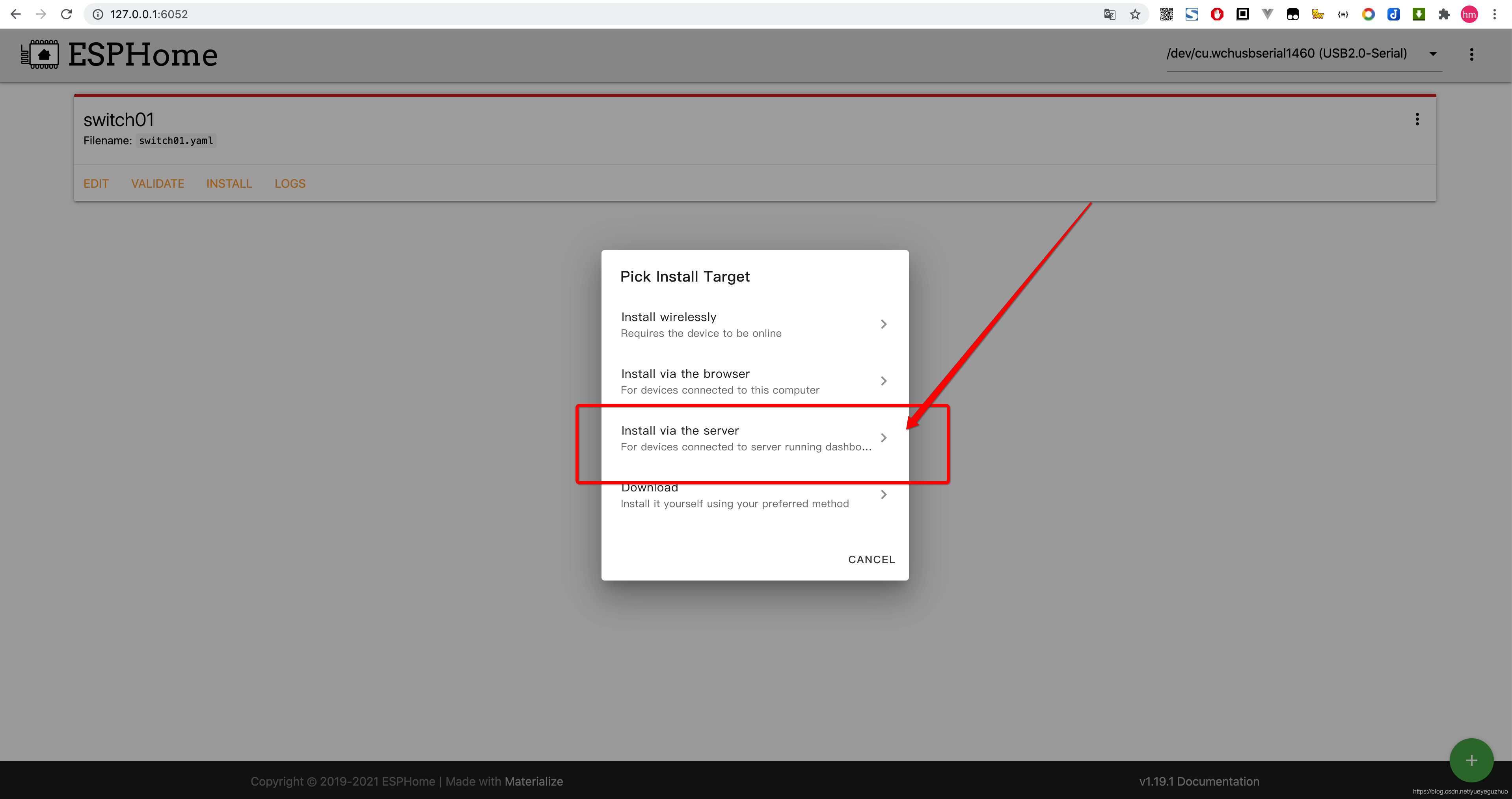Open the switch01 card three-dot menu

coord(1417,120)
